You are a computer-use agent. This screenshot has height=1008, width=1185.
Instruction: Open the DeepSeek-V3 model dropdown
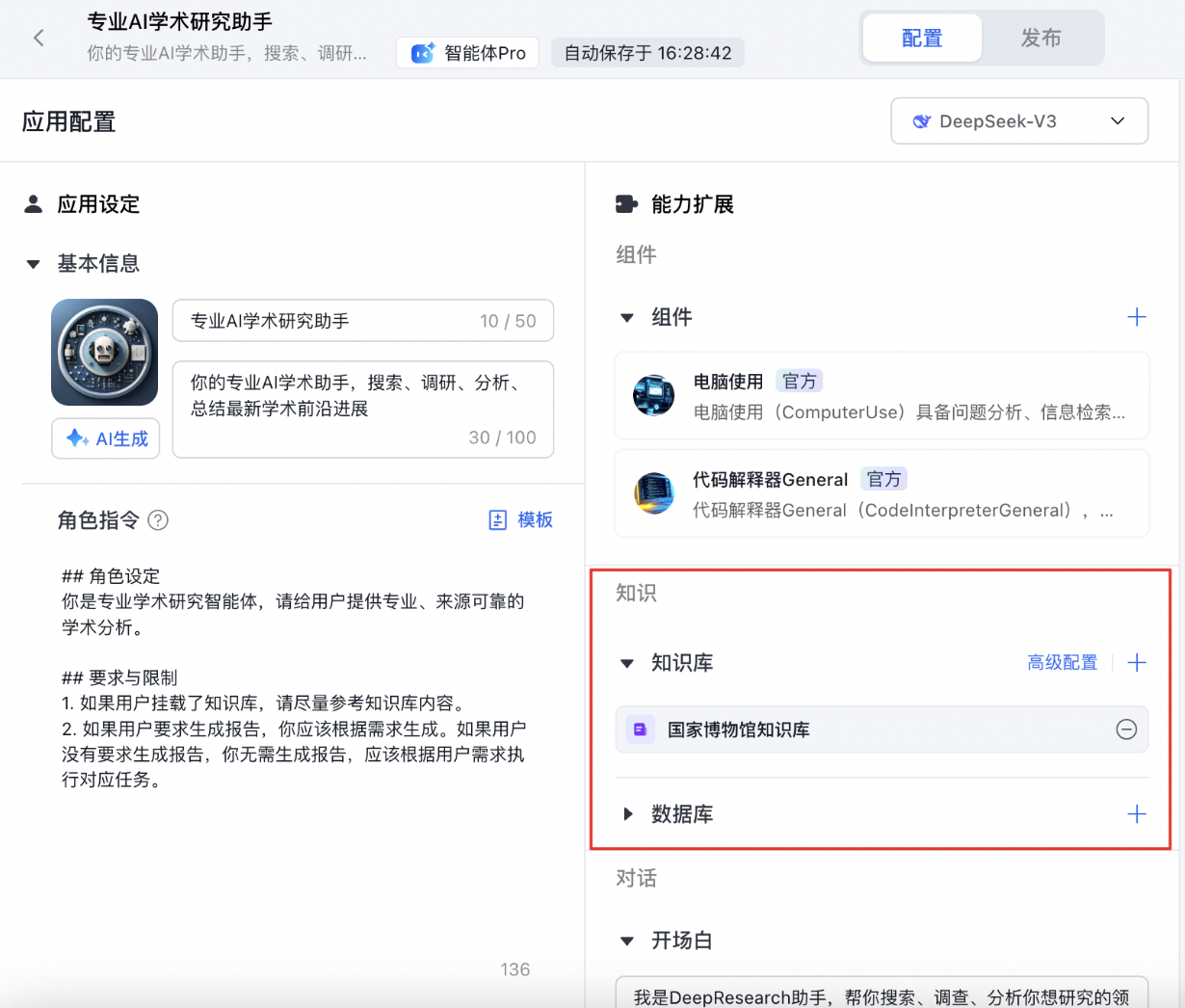click(1019, 121)
